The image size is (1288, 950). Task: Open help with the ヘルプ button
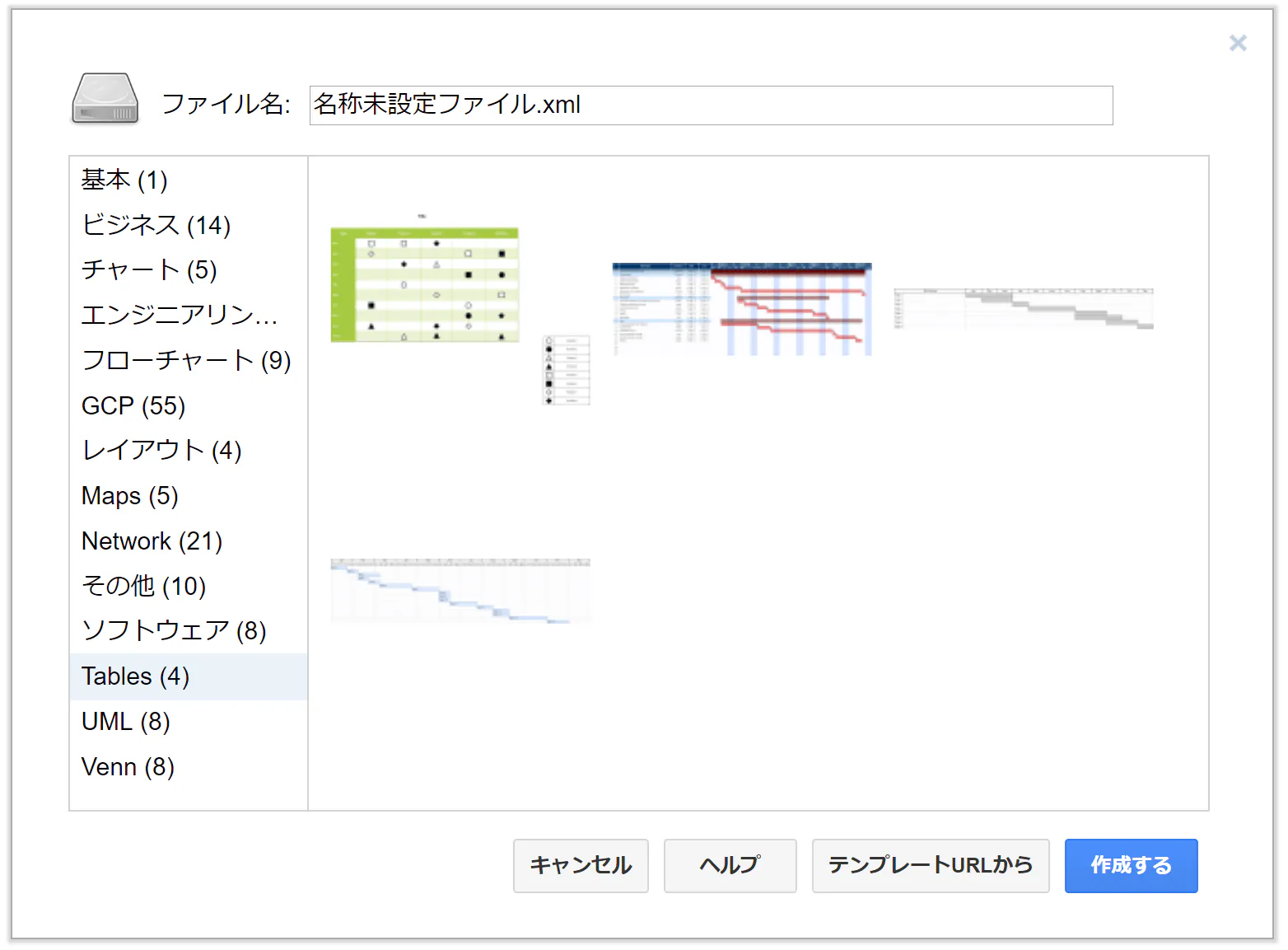pyautogui.click(x=730, y=865)
